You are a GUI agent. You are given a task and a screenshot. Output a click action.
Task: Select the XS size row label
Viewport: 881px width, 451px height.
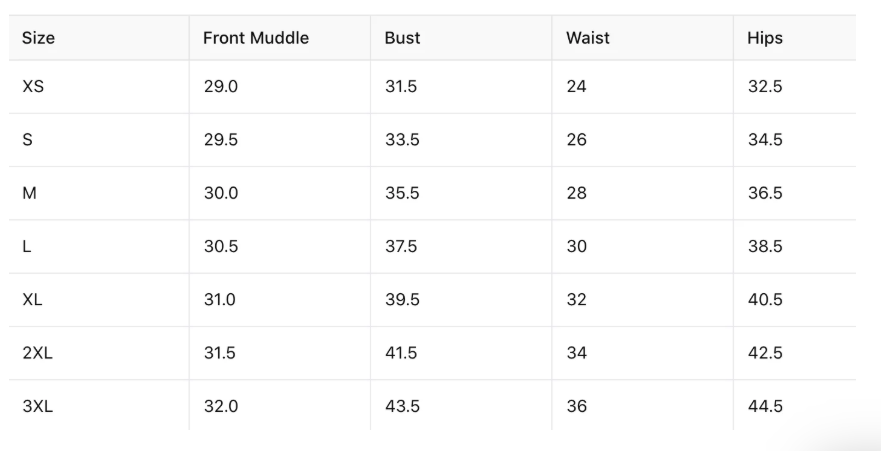click(x=33, y=87)
